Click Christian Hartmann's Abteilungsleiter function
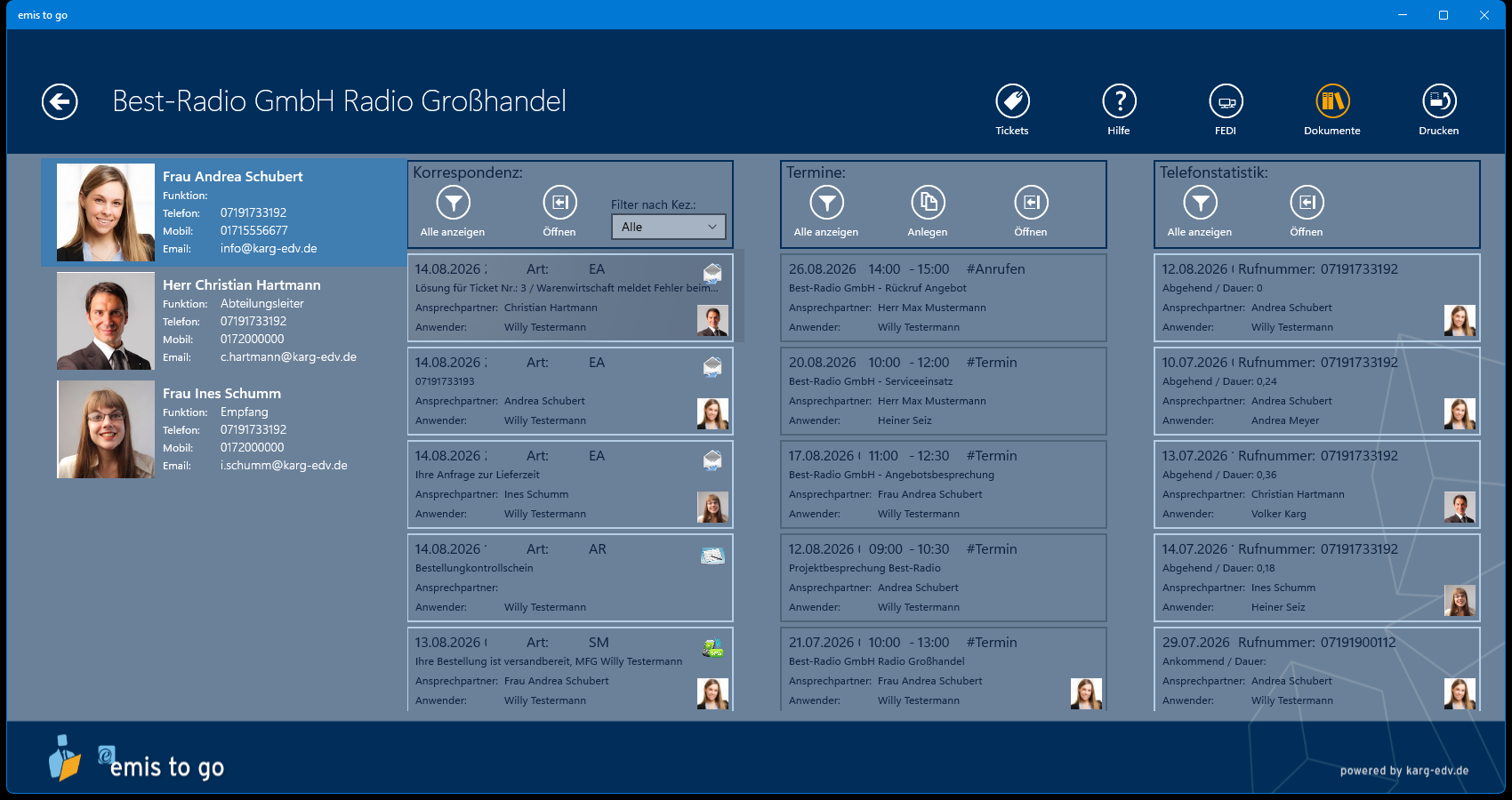The height and width of the screenshot is (800, 1512). (x=262, y=304)
